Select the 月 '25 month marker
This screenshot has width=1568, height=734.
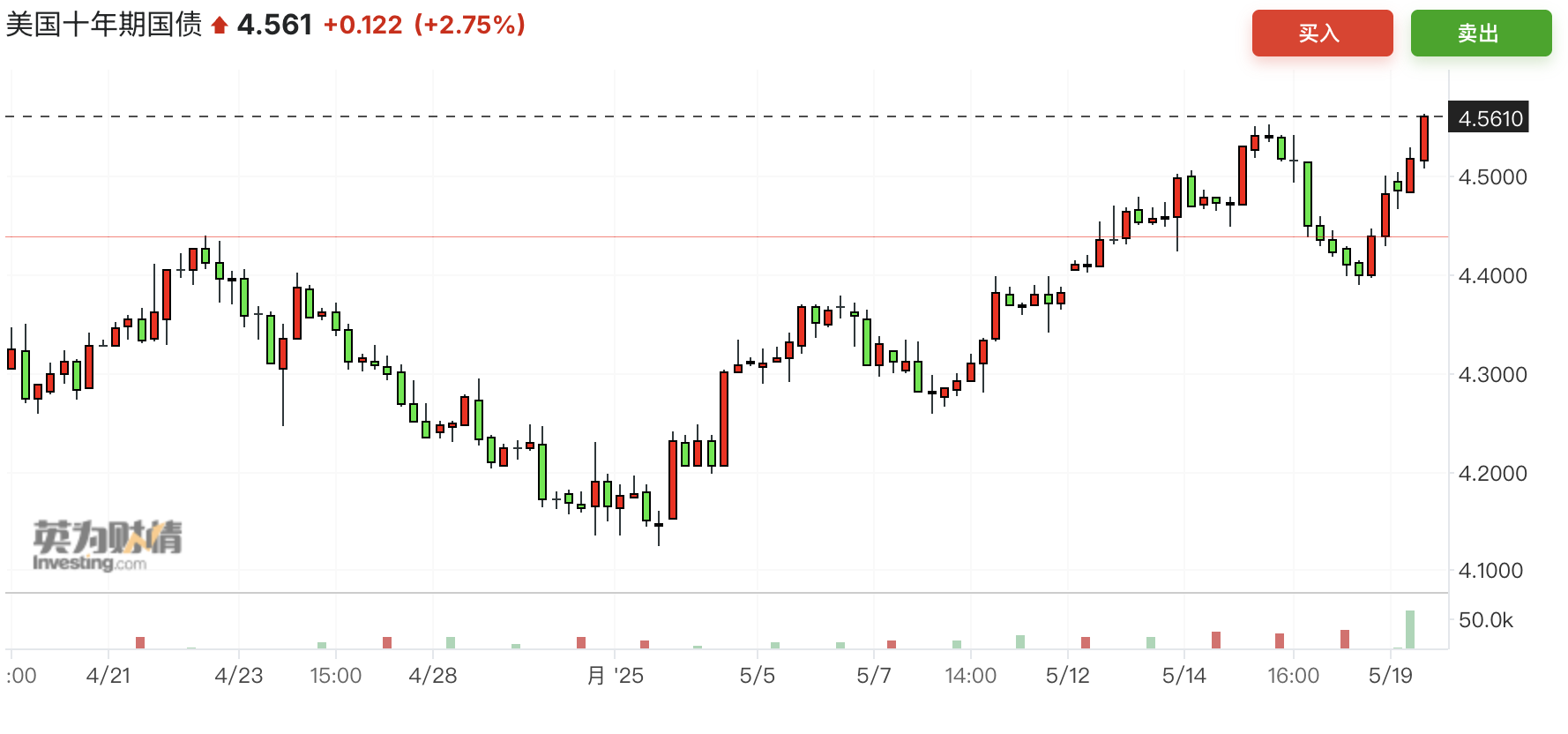point(616,676)
